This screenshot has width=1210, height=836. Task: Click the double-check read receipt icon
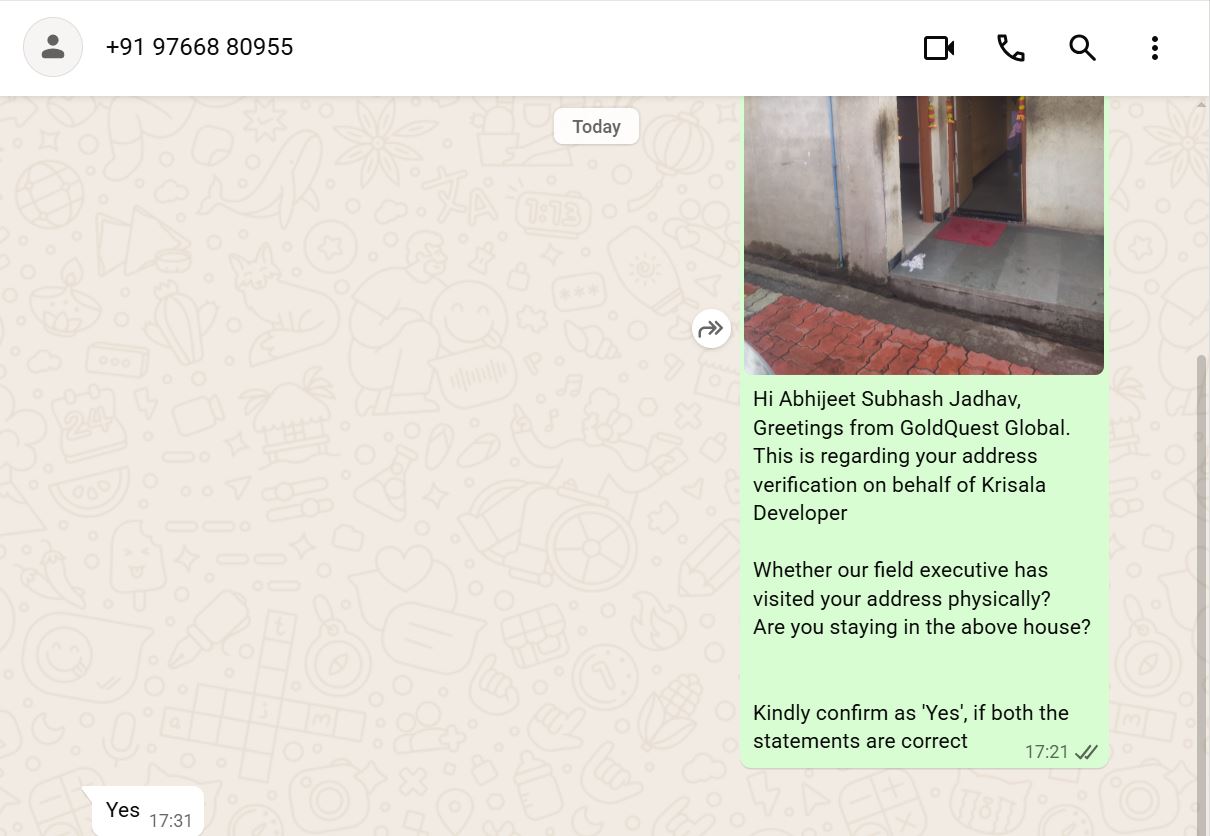click(1086, 752)
